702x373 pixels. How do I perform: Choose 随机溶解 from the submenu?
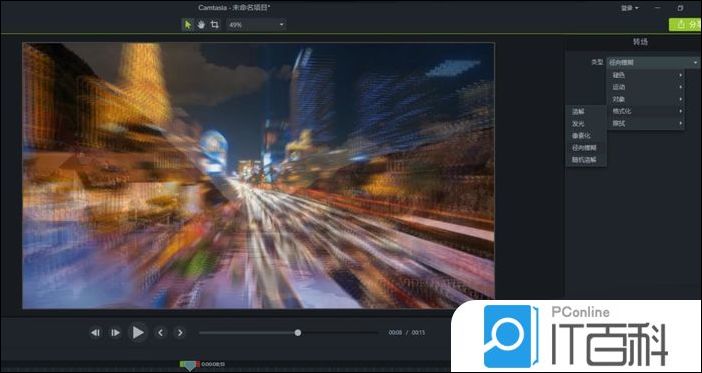click(x=586, y=160)
